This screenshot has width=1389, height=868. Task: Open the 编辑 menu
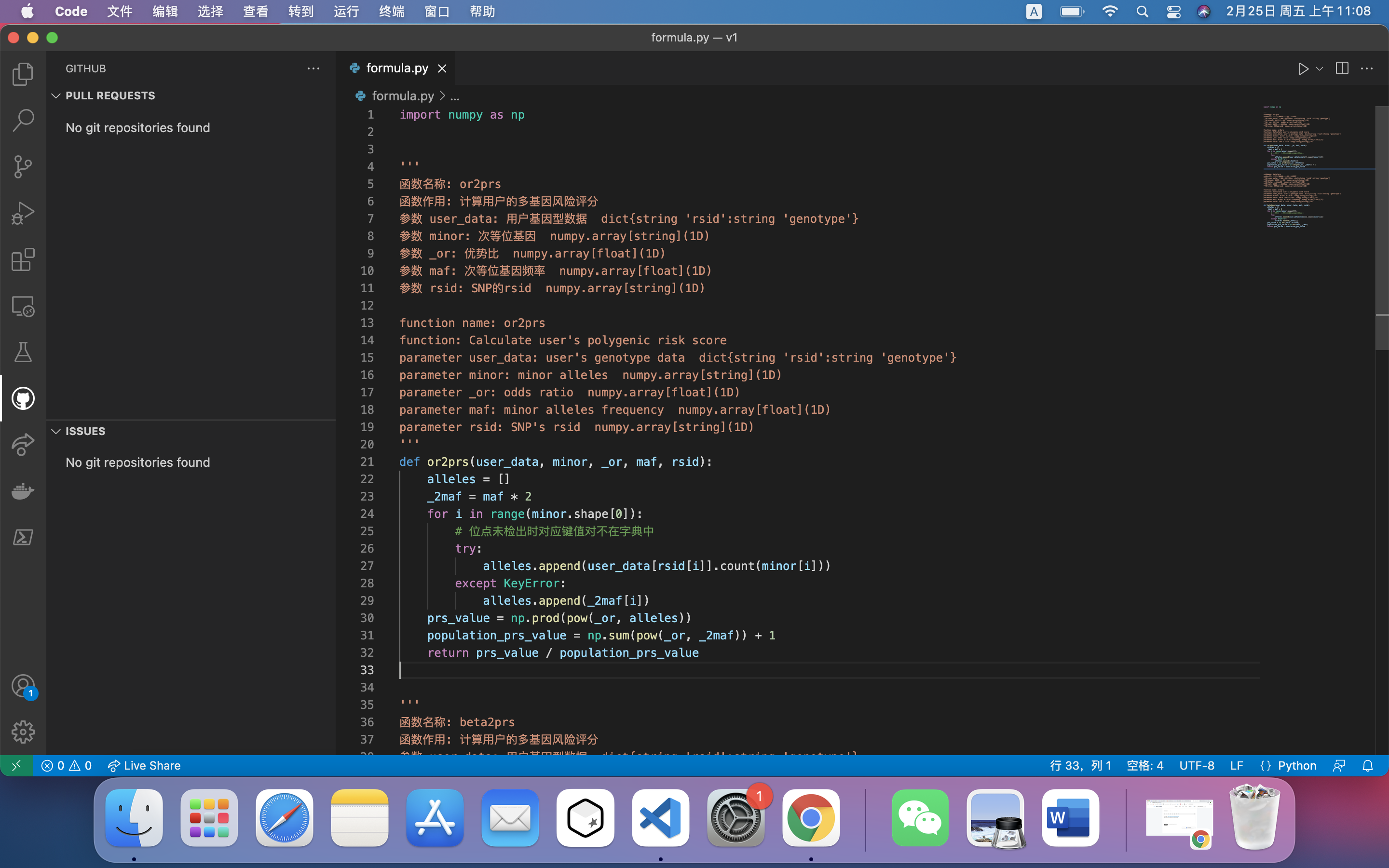click(x=165, y=12)
